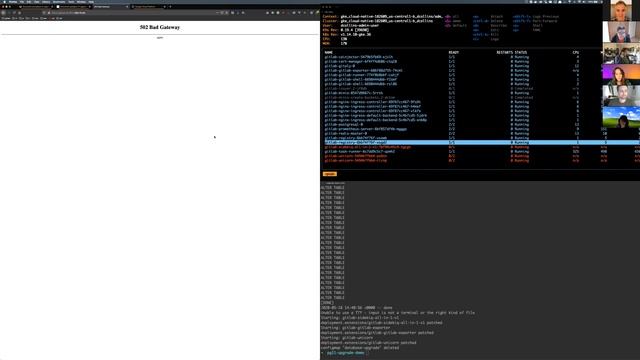This screenshot has height=360, width=640.
Task: Click the group room video thumbnail
Action: [x=621, y=53]
